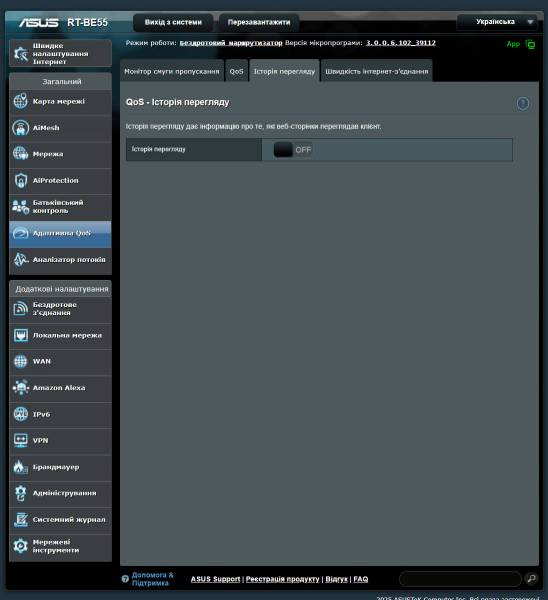This screenshot has height=600, width=548.
Task: Click the help question mark icon in footer
Action: [125, 579]
